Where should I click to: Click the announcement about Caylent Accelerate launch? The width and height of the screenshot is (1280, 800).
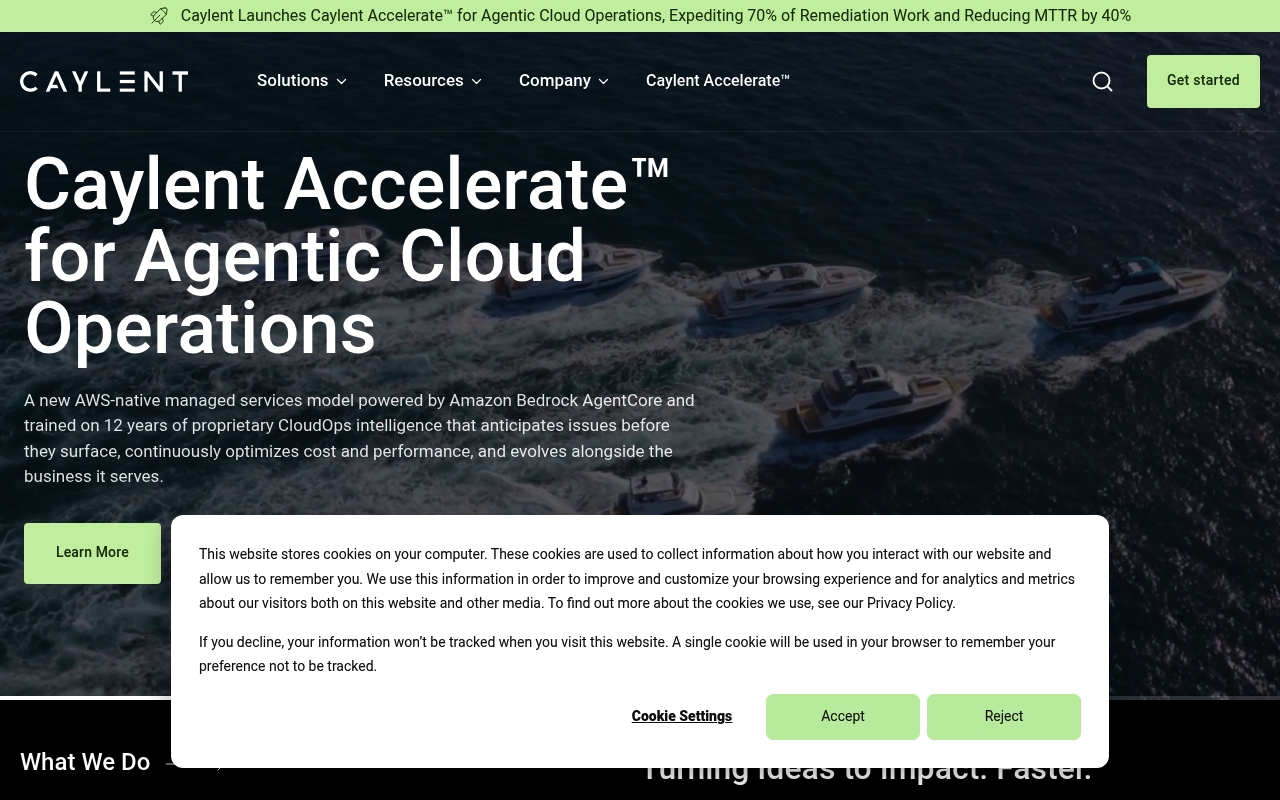[656, 16]
